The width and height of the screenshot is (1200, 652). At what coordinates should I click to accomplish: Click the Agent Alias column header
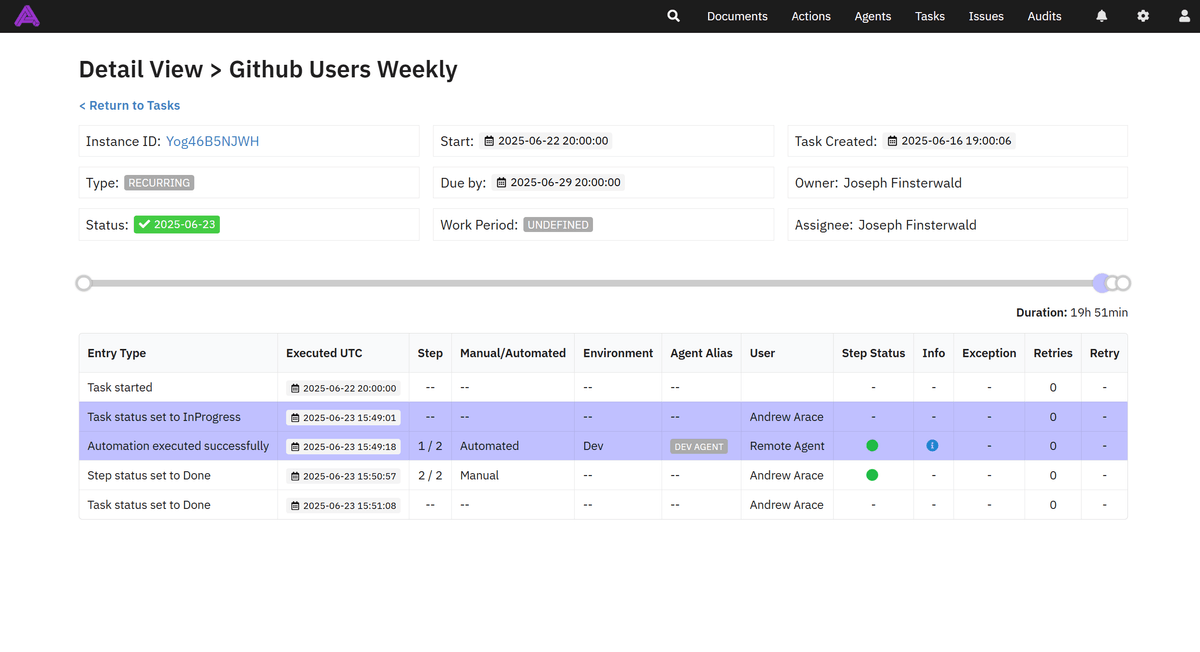tap(701, 353)
